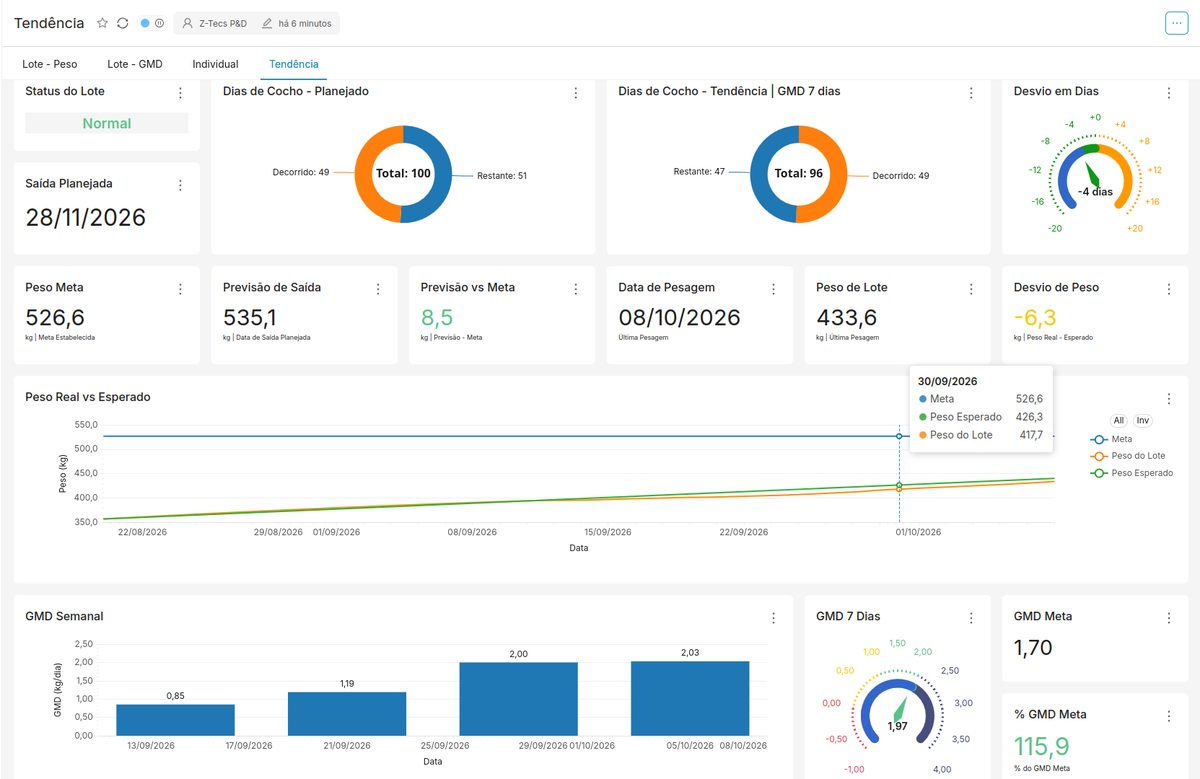Screen dimensions: 1200x779
Task: Open the % GMD Meta card menu
Action: click(x=1169, y=716)
